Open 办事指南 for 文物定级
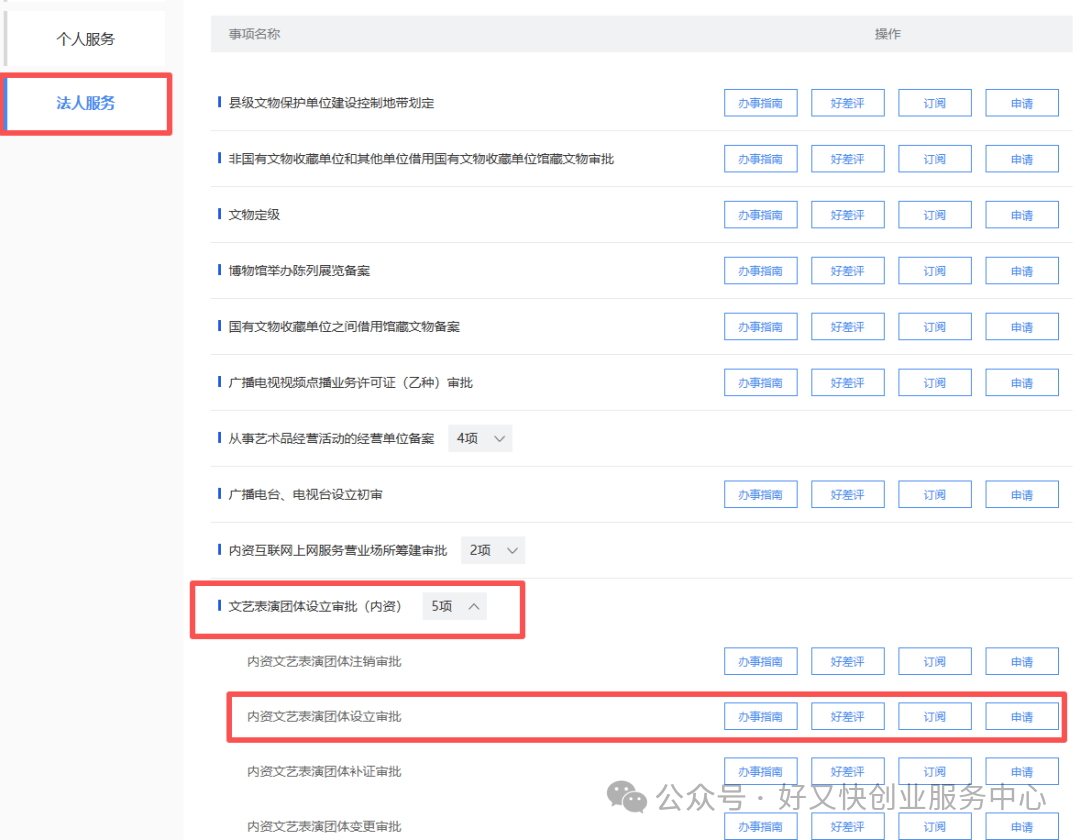Image resolution: width=1080 pixels, height=840 pixels. point(760,215)
